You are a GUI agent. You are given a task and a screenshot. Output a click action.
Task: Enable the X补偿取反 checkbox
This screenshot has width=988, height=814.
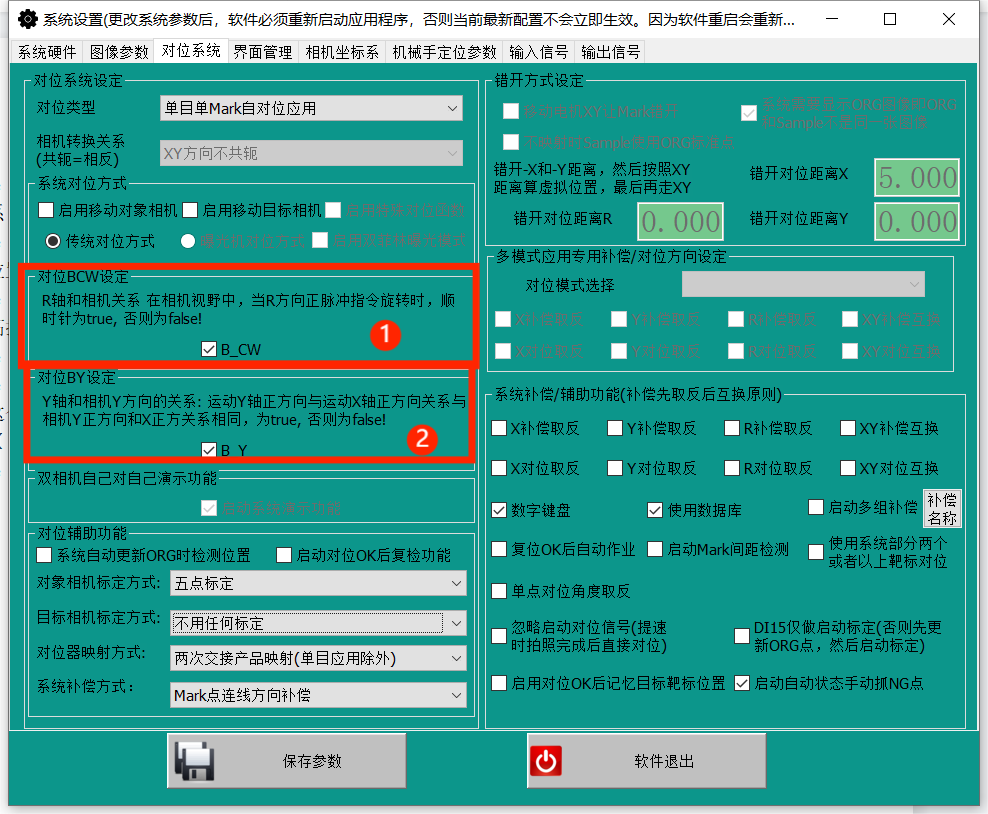point(500,428)
